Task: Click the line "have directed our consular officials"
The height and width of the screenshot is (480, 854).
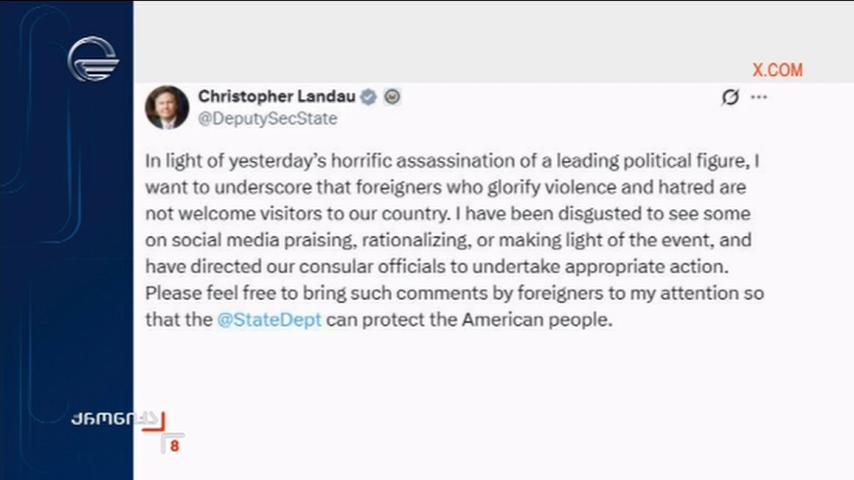Action: (437, 266)
